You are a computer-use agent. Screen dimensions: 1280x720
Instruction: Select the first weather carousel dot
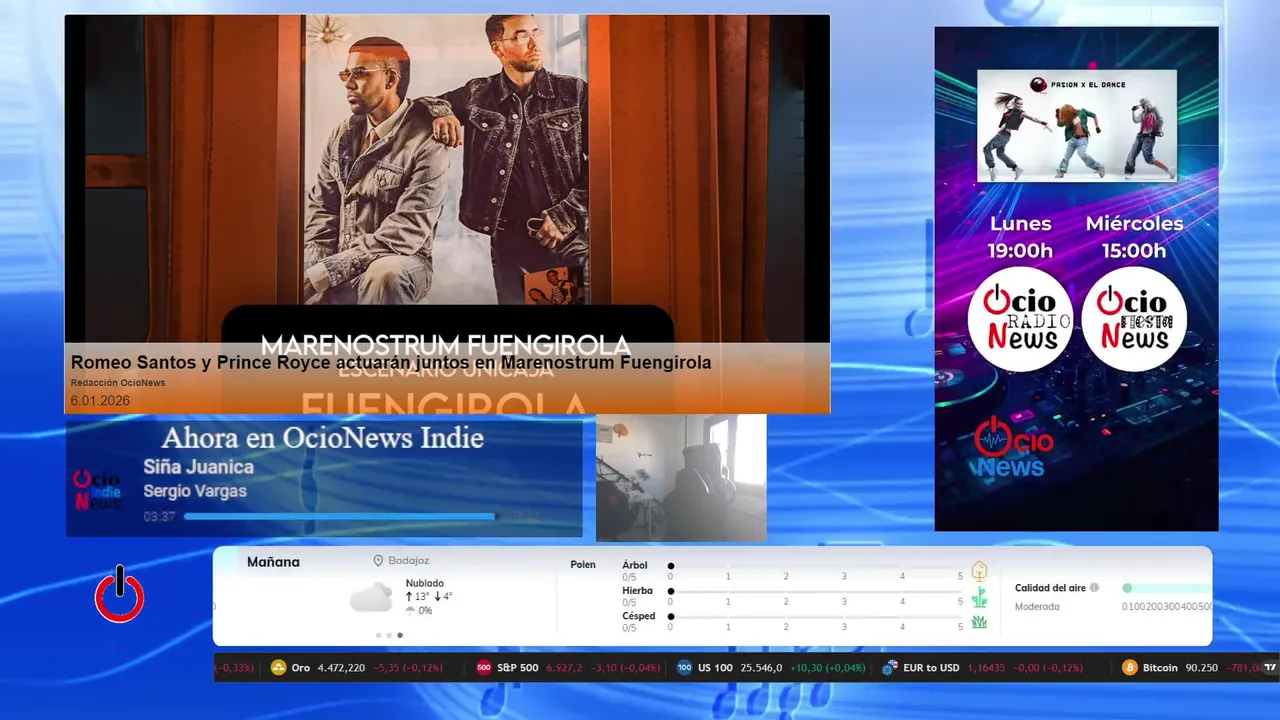378,635
